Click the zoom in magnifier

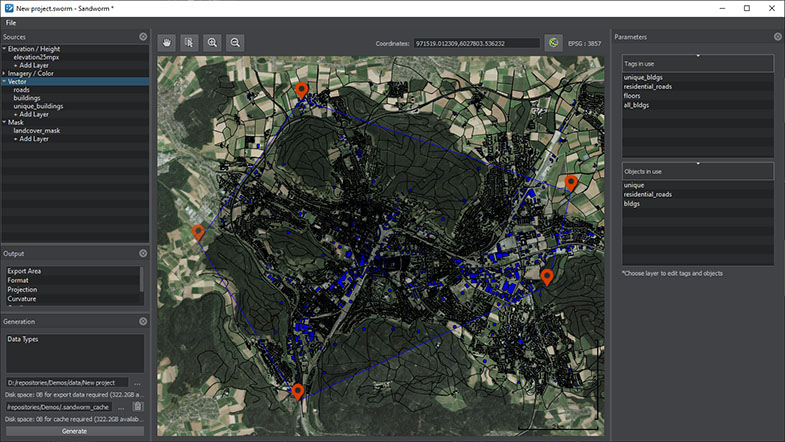[x=212, y=43]
